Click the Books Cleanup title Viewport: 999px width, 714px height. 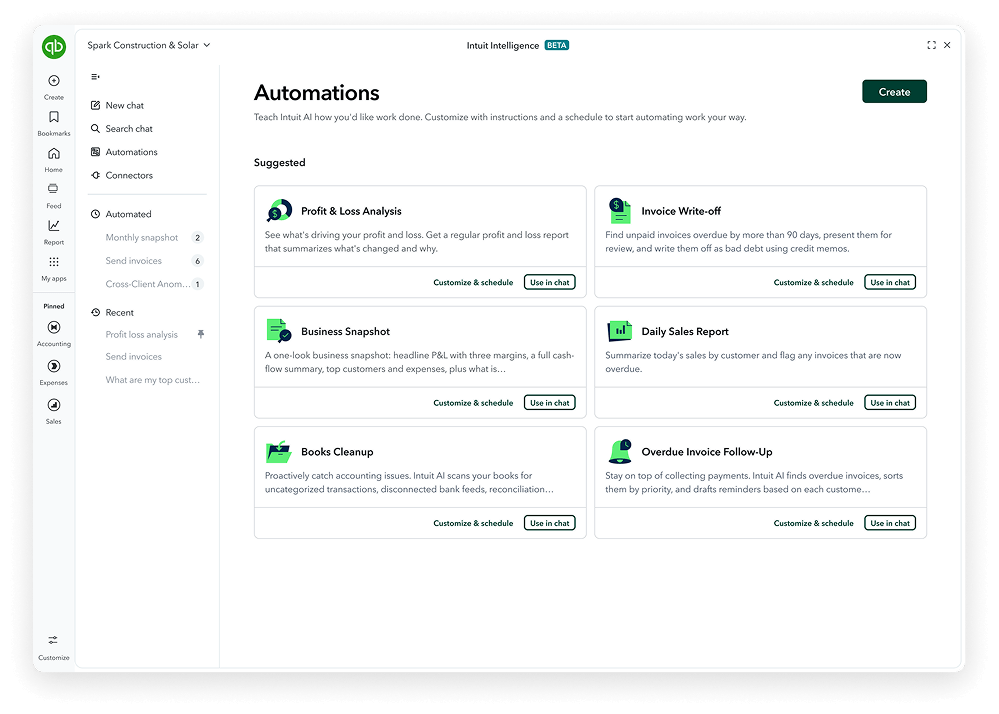point(337,452)
